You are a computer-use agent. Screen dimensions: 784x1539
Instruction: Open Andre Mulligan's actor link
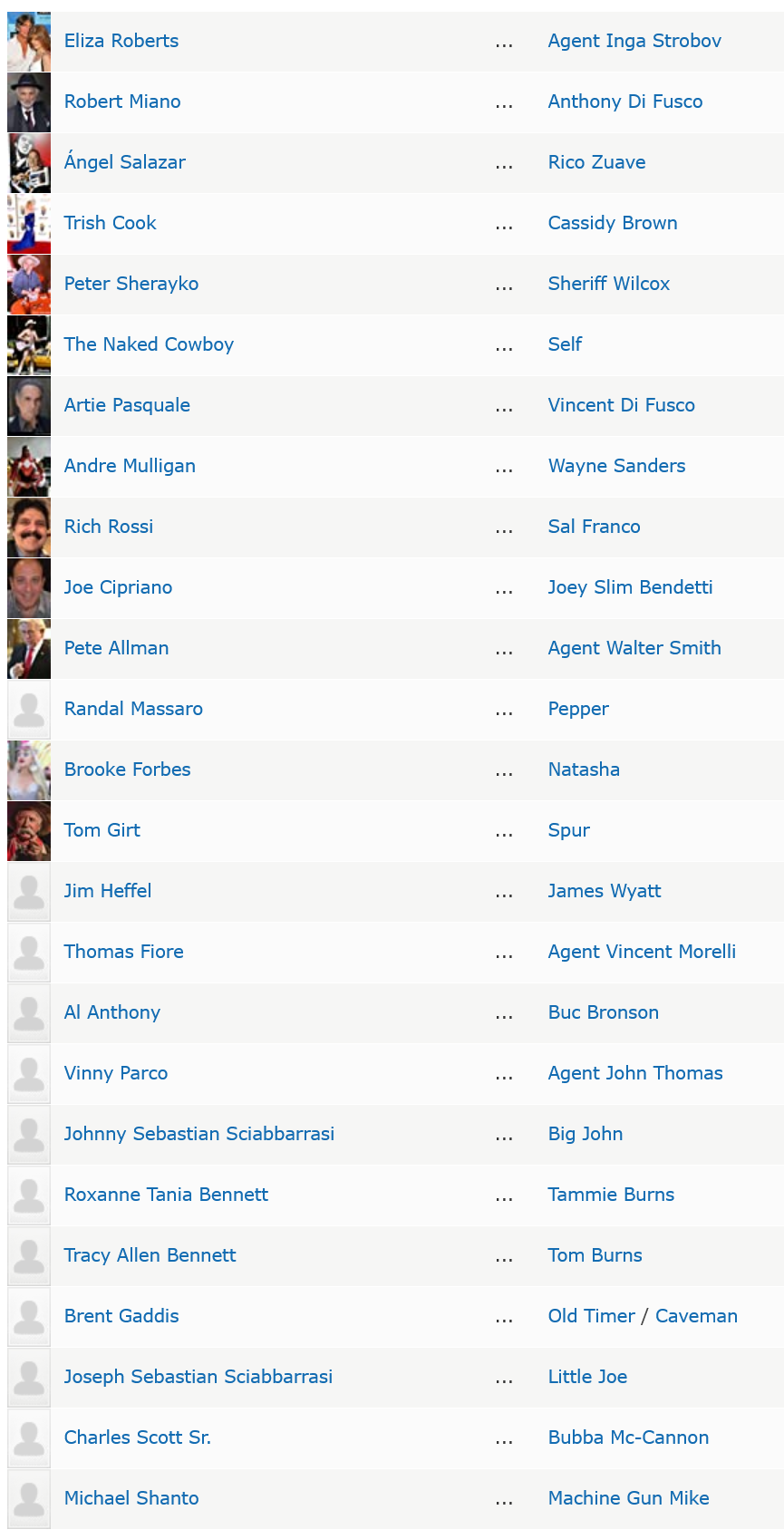click(130, 466)
